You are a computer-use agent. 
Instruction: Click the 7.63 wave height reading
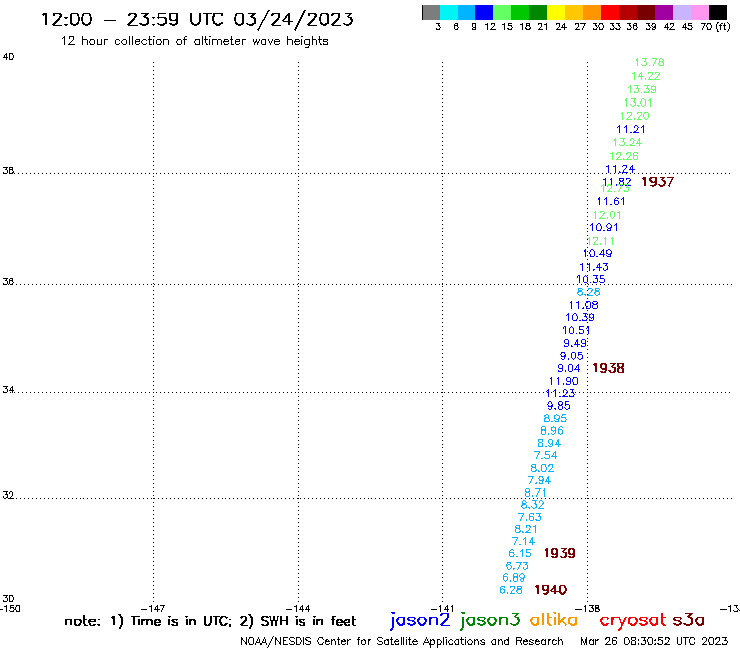(530, 517)
